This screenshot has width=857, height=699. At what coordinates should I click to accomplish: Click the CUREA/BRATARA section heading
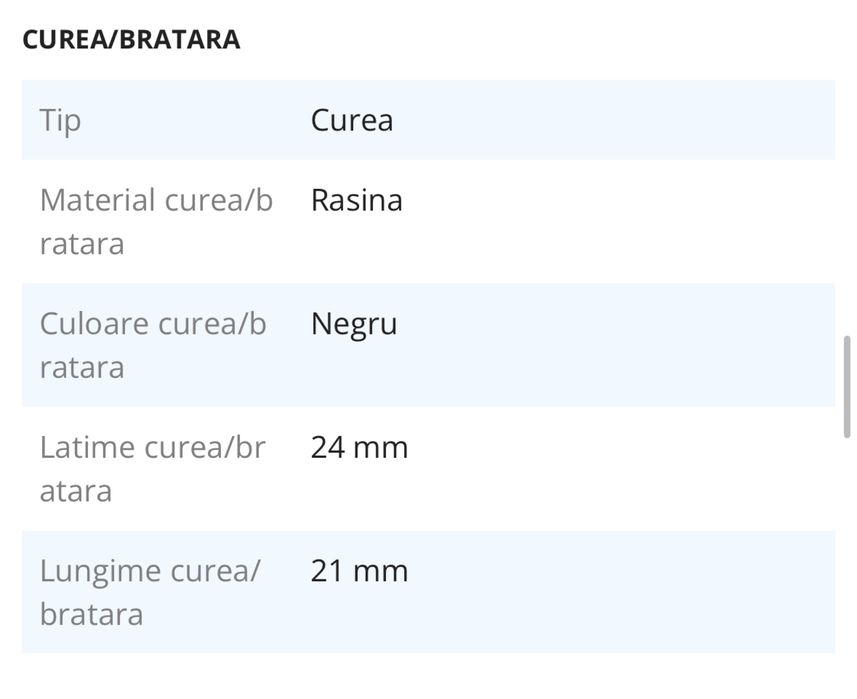tap(131, 40)
